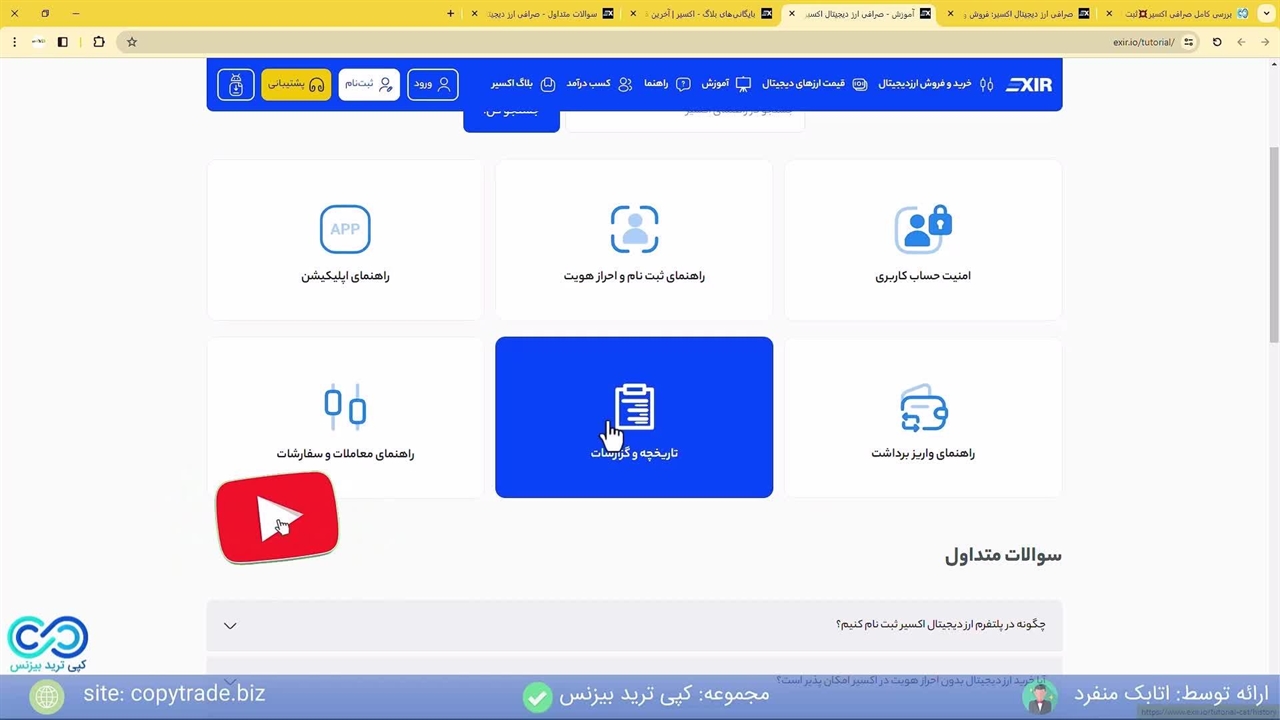
Task: Expand the chevron of the first FAQ item
Action: pos(230,625)
